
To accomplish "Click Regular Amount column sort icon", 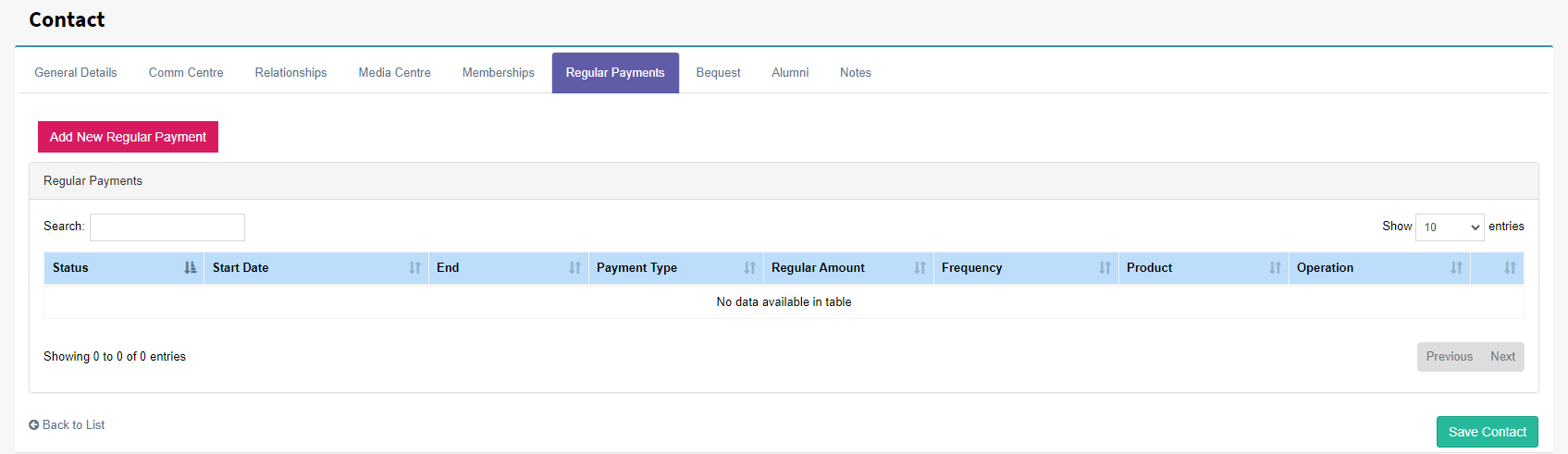I will [920, 268].
